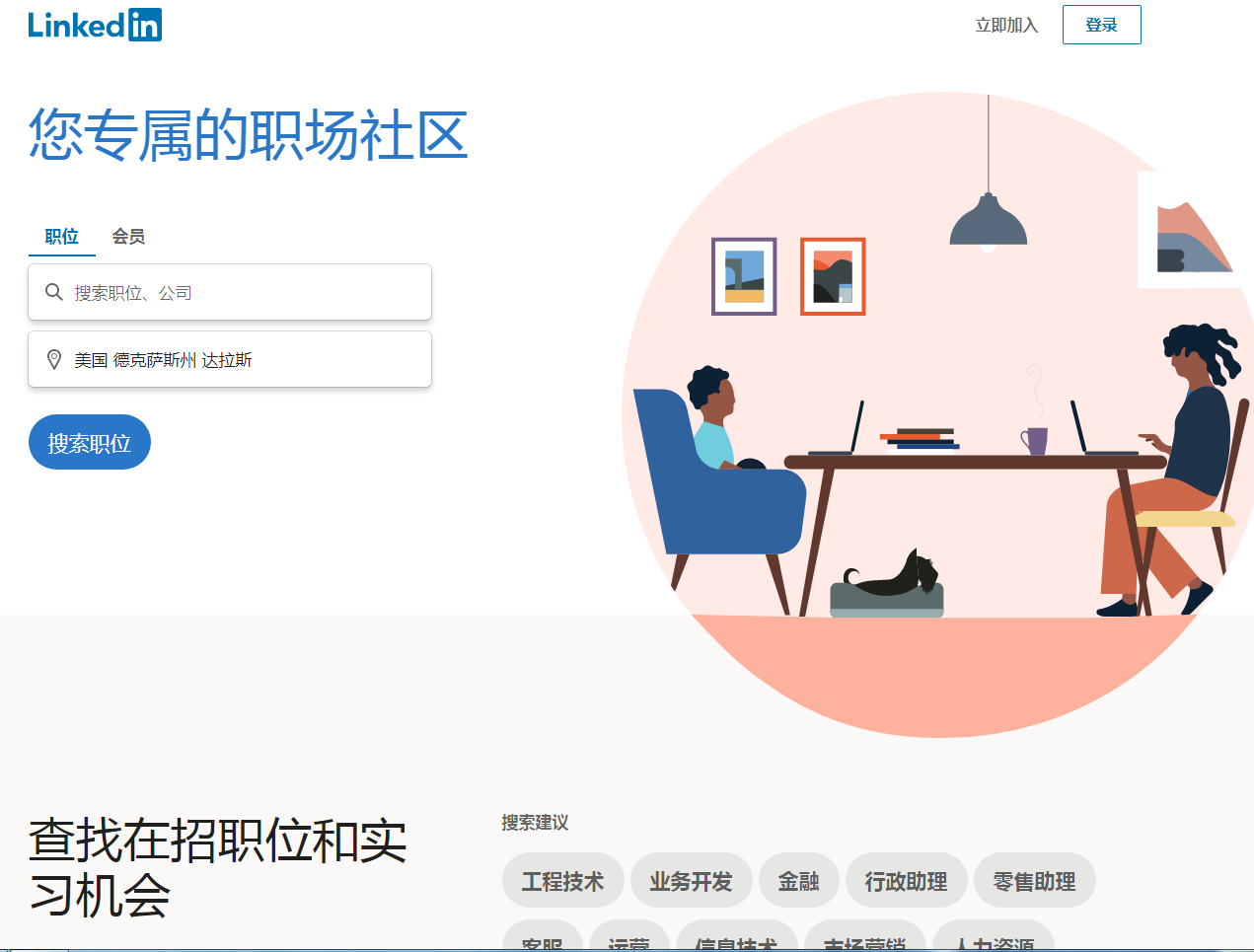Select the 工程技术 suggestion chip

pyautogui.click(x=562, y=880)
